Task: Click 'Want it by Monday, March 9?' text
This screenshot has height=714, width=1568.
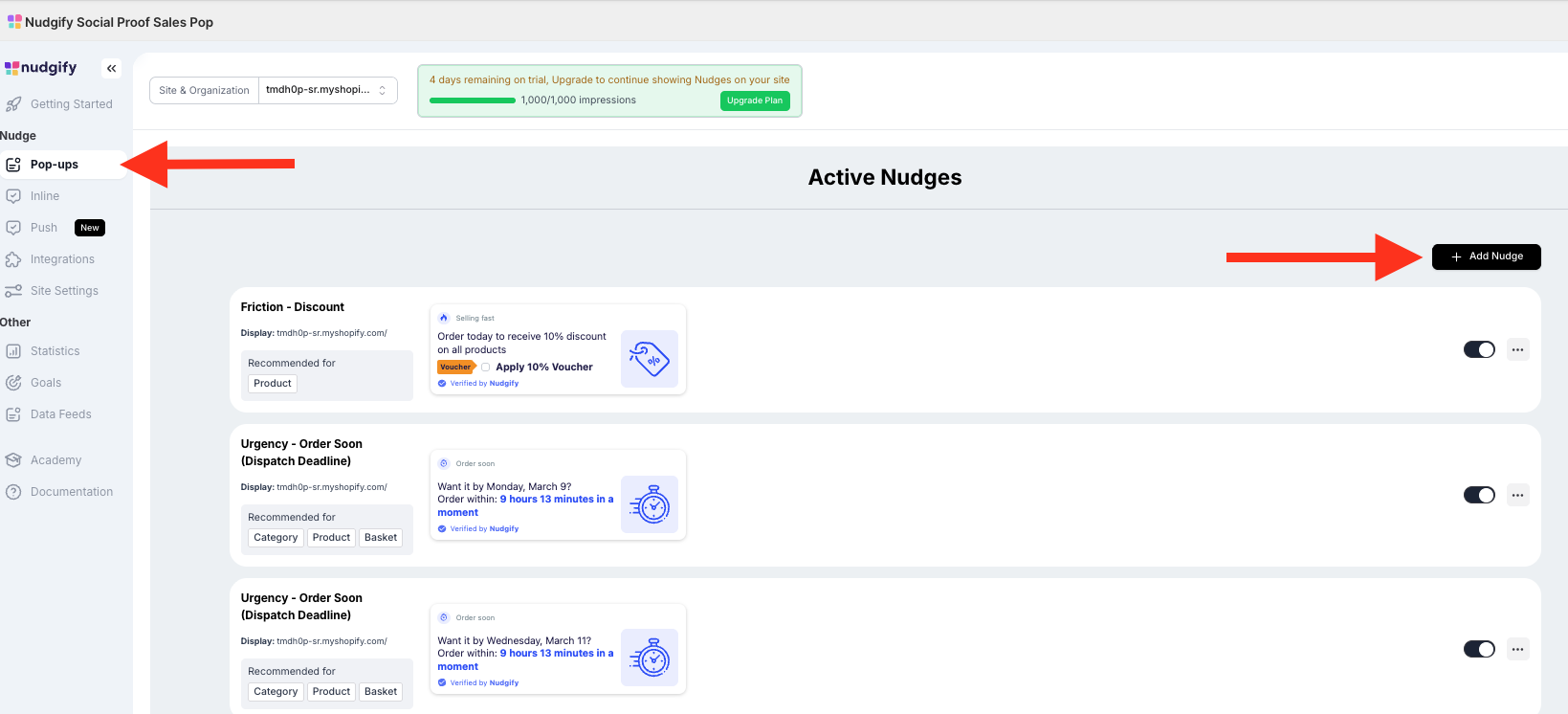Action: coord(504,487)
